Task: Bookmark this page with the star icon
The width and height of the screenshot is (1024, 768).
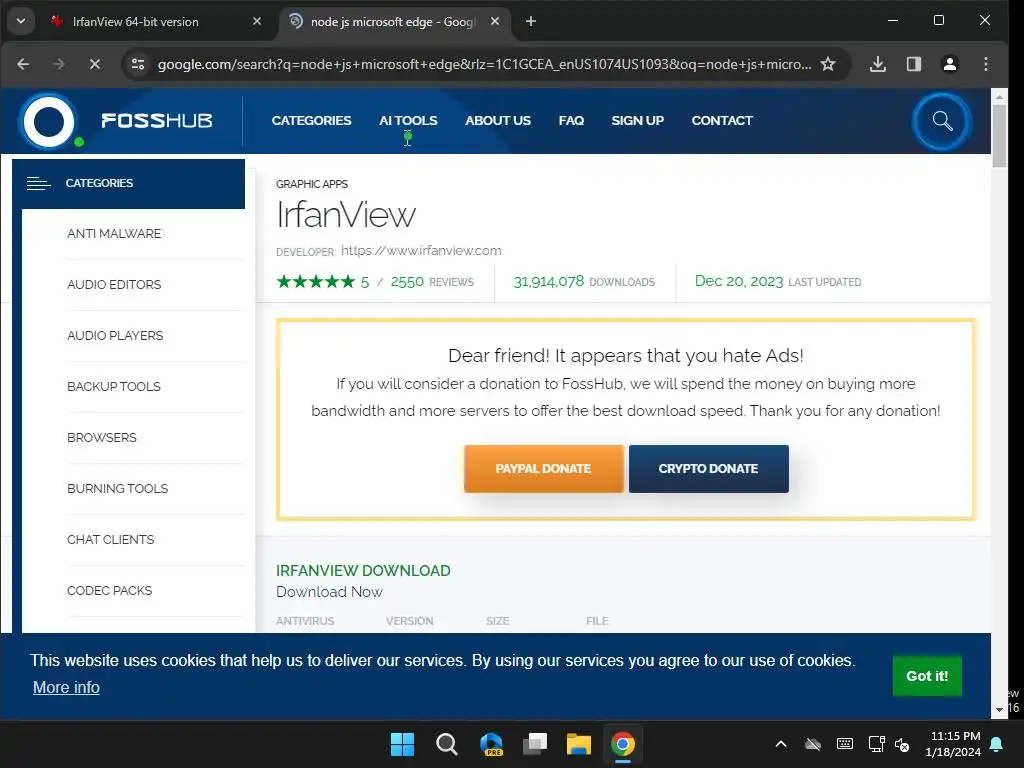Action: coord(828,64)
